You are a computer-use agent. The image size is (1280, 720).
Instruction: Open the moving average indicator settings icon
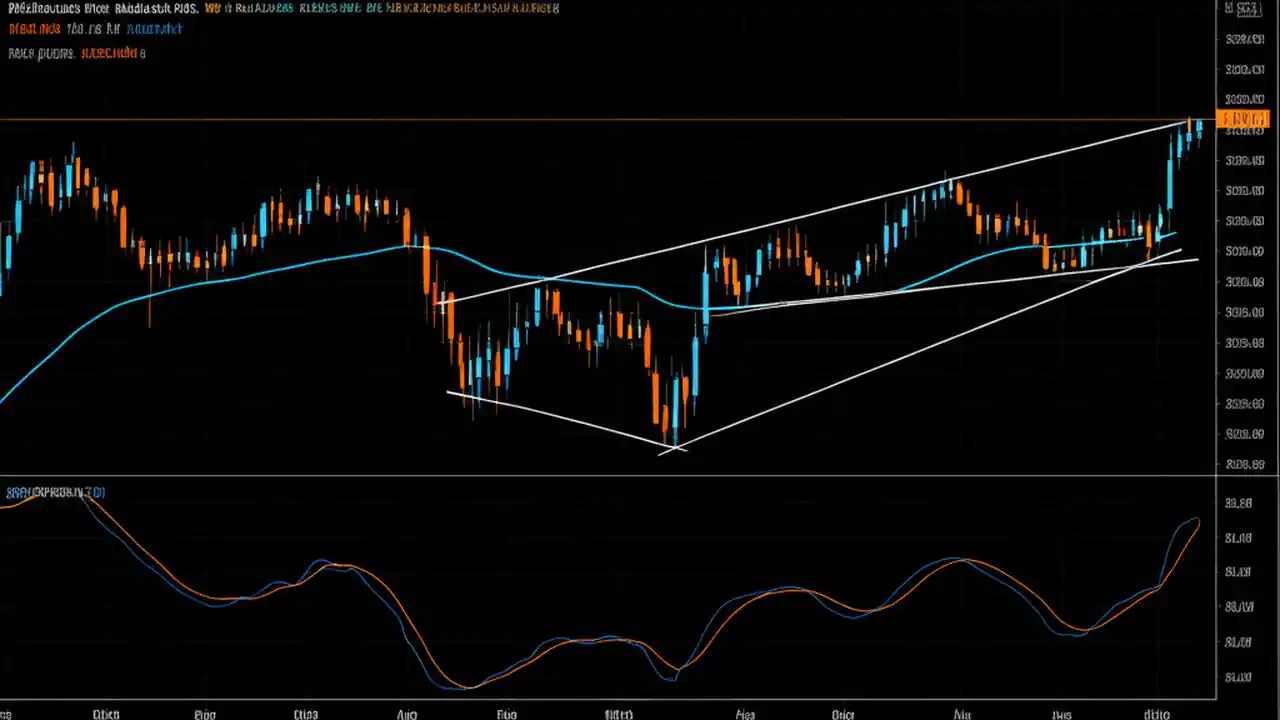(x=35, y=28)
